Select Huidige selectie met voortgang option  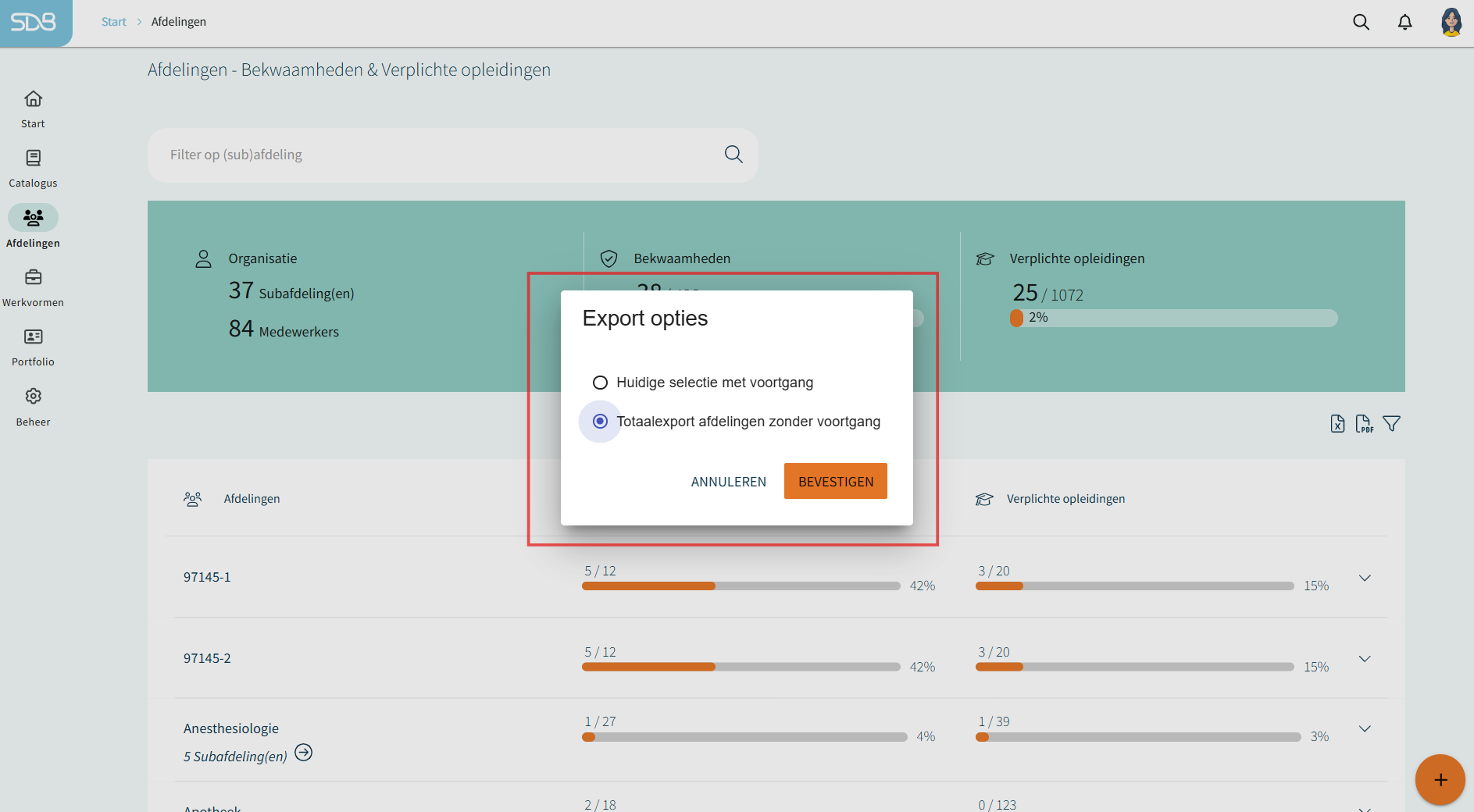pyautogui.click(x=600, y=383)
